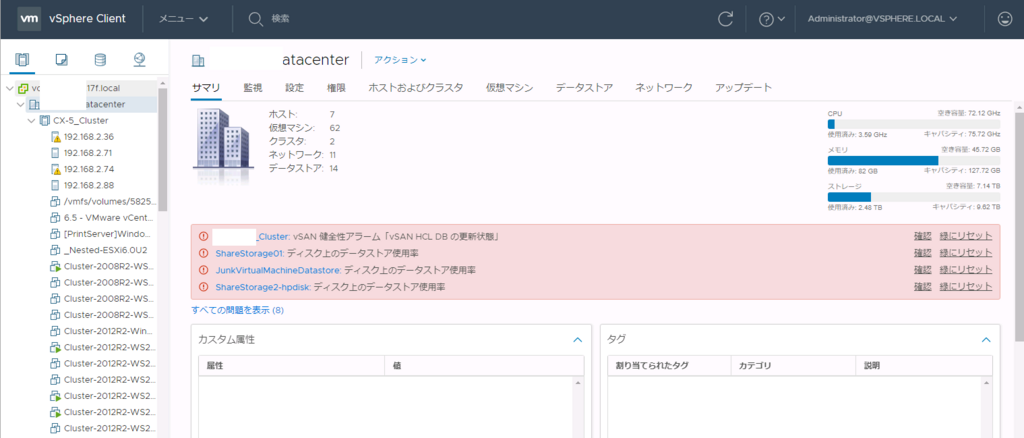Click the host icon for 192.168.2.71
Viewport: 1024px width, 438px height.
point(56,153)
